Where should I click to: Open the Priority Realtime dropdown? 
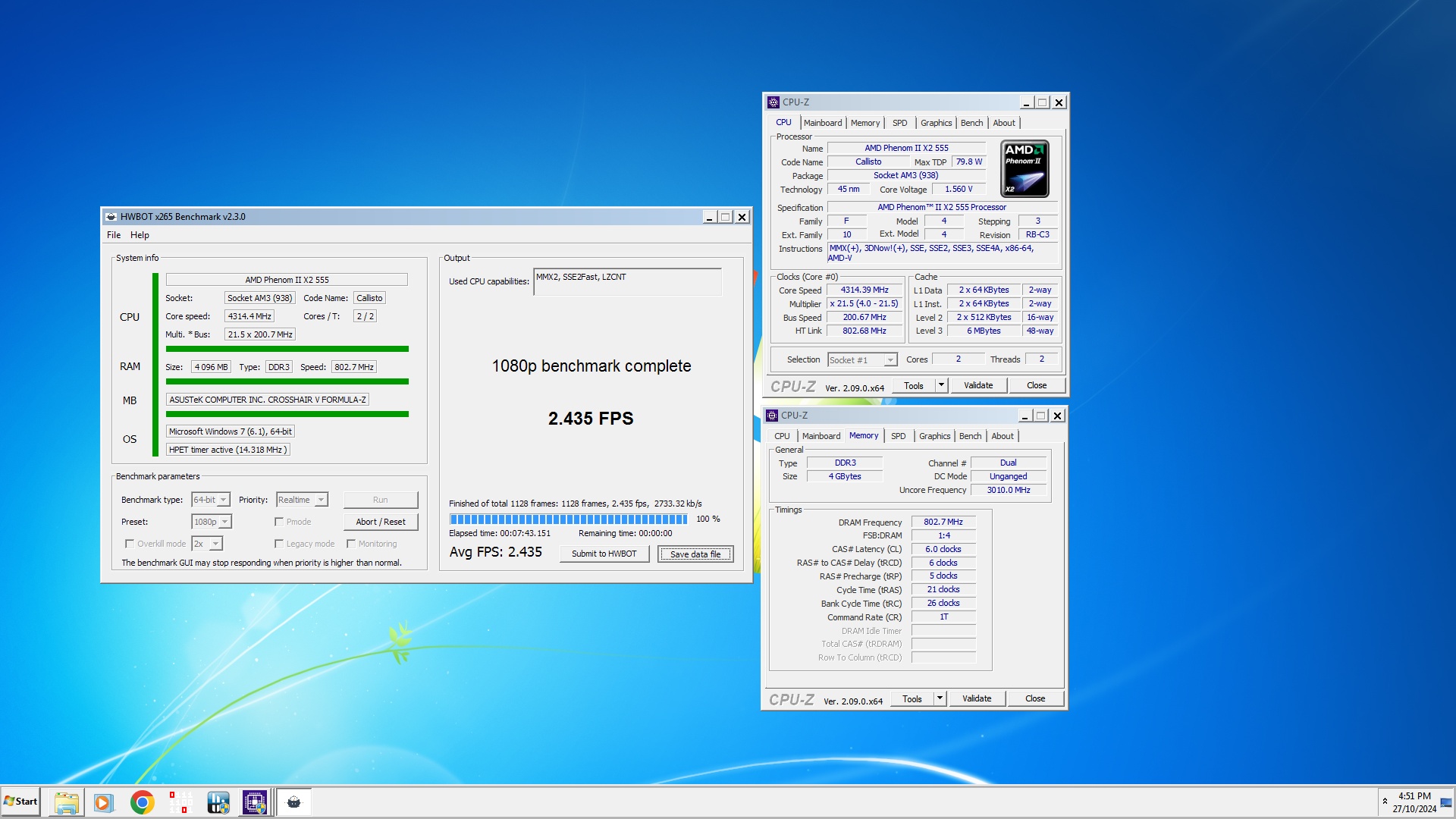click(x=302, y=500)
